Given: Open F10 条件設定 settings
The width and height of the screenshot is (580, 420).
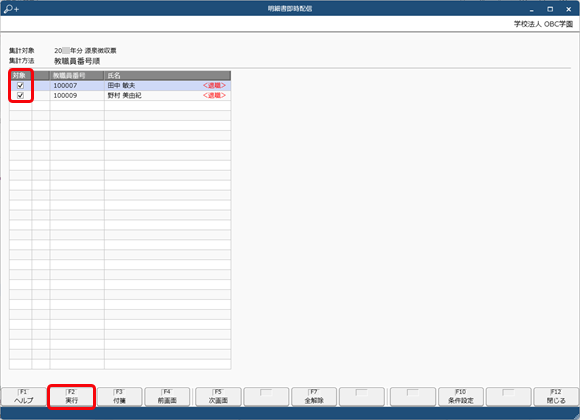Looking at the screenshot, I should click(461, 397).
